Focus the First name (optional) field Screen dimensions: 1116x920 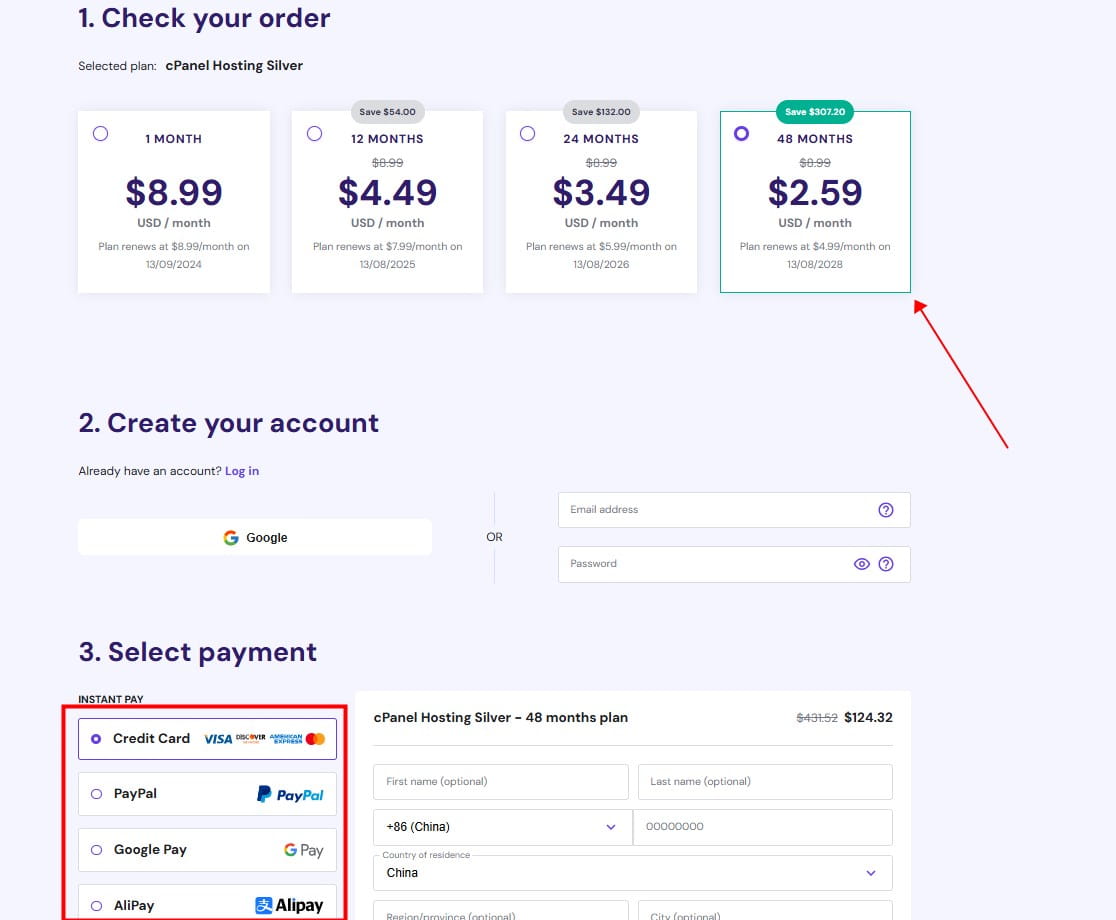[500, 782]
